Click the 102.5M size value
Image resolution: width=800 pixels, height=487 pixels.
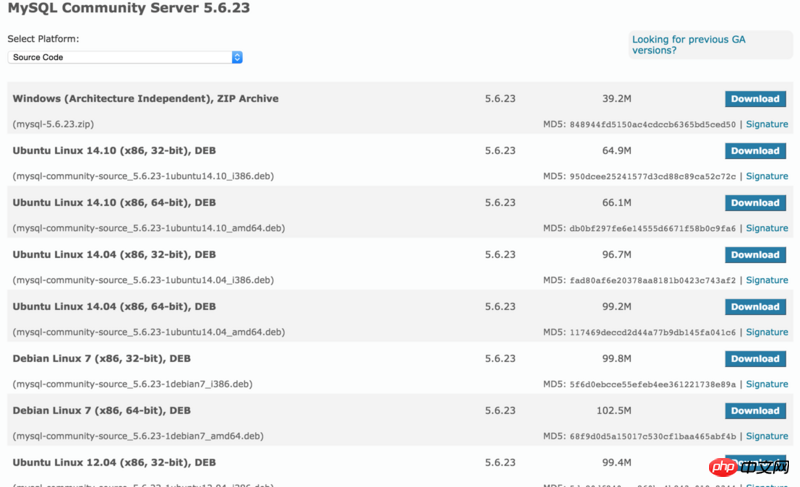[x=614, y=411]
